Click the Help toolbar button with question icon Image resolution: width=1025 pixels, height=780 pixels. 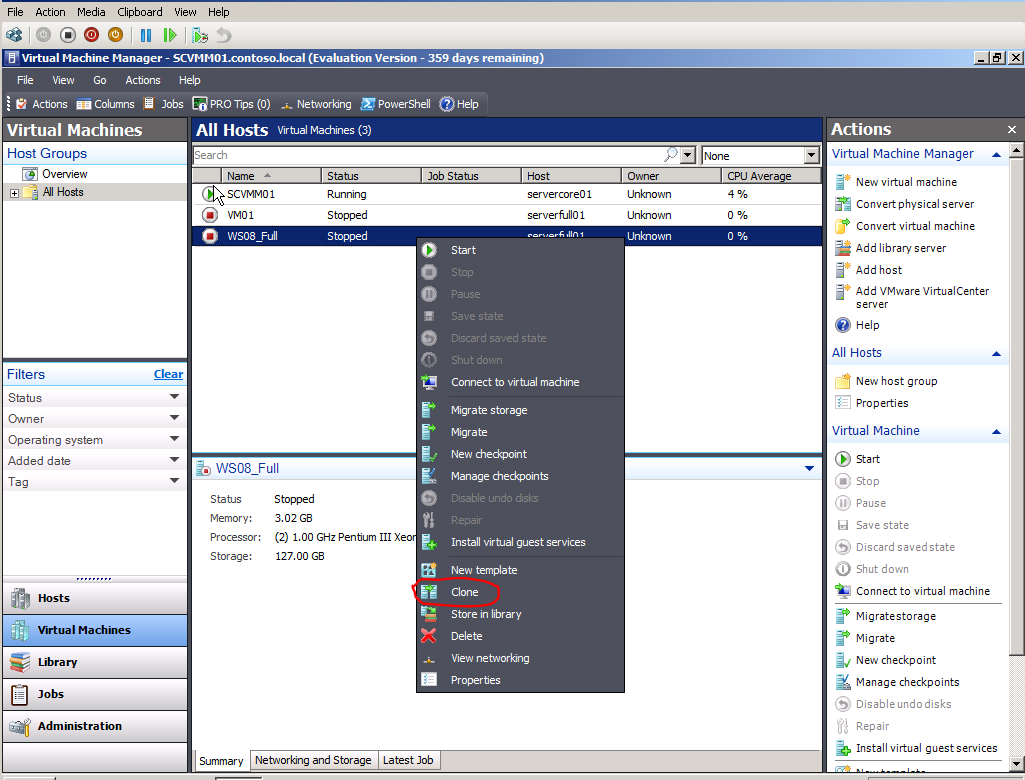[459, 104]
